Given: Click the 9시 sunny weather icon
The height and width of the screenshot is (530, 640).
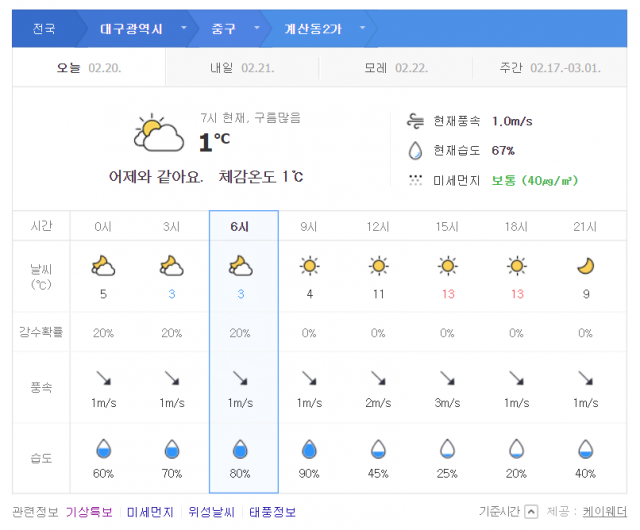Looking at the screenshot, I should pos(309,266).
